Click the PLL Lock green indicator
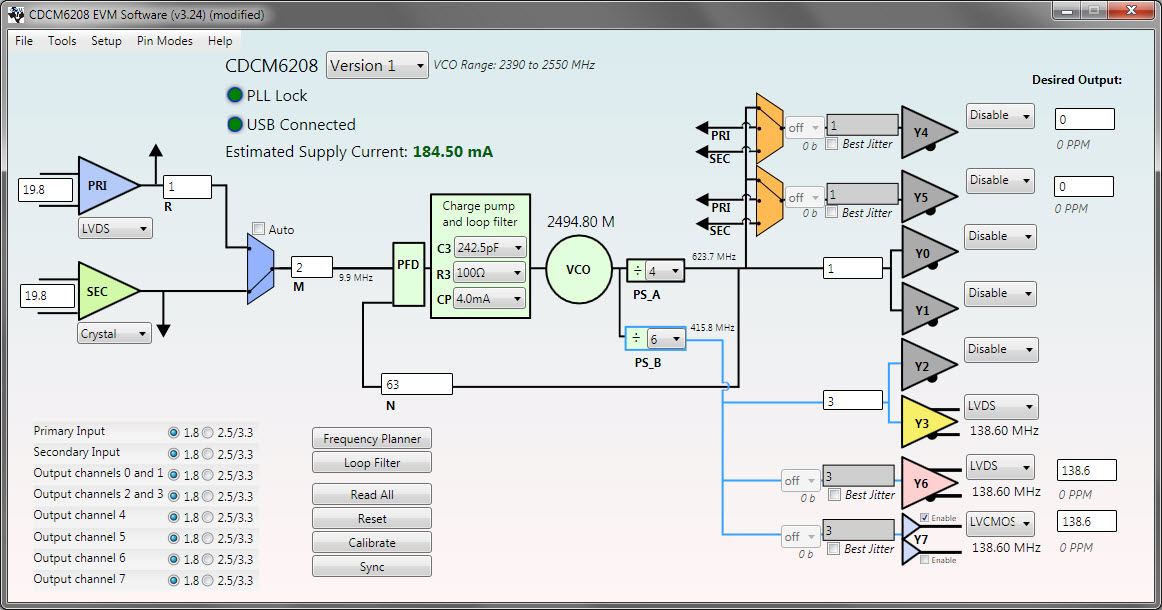Image resolution: width=1162 pixels, height=610 pixels. point(235,95)
